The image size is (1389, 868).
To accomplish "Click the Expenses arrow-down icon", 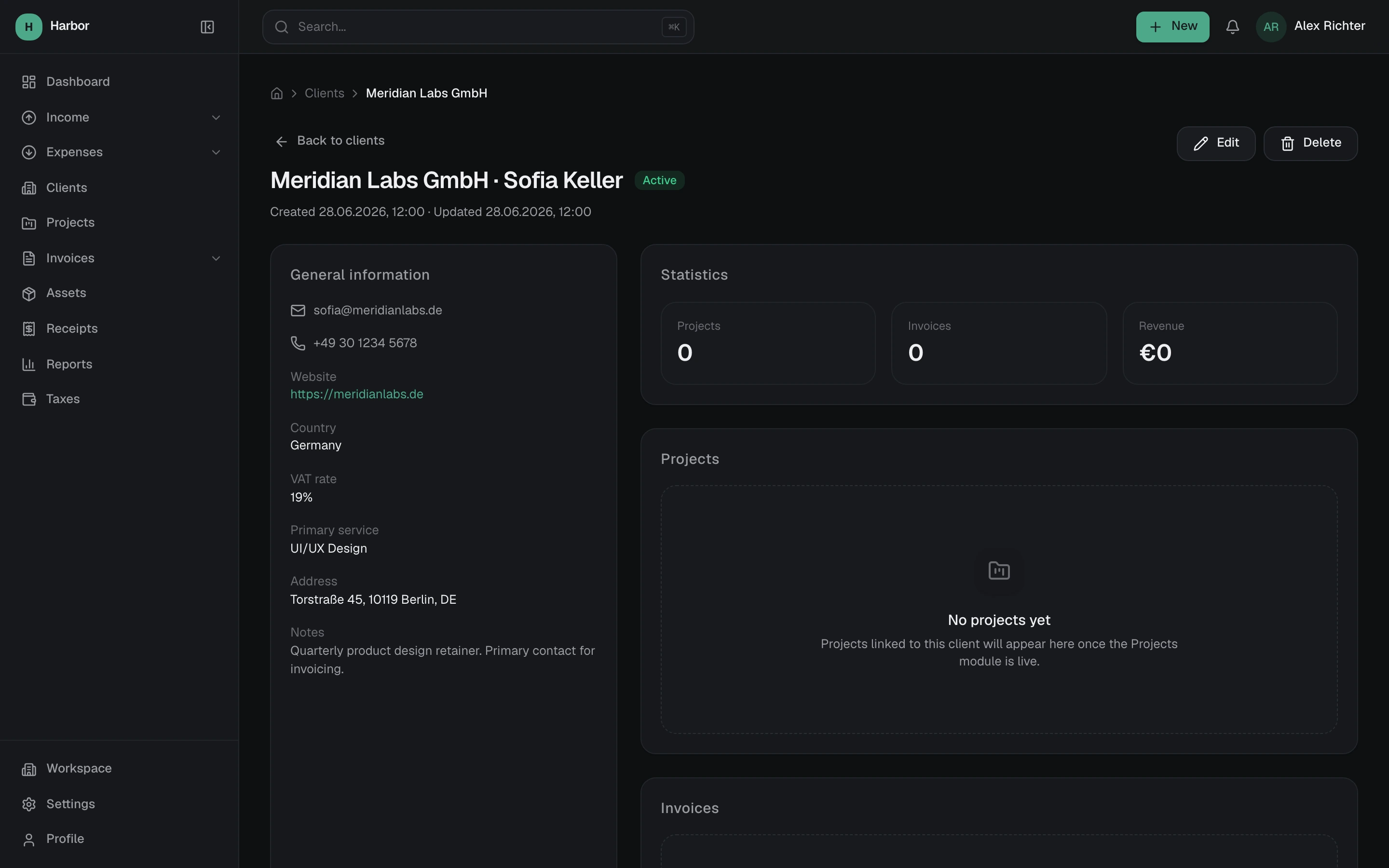I will [29, 153].
